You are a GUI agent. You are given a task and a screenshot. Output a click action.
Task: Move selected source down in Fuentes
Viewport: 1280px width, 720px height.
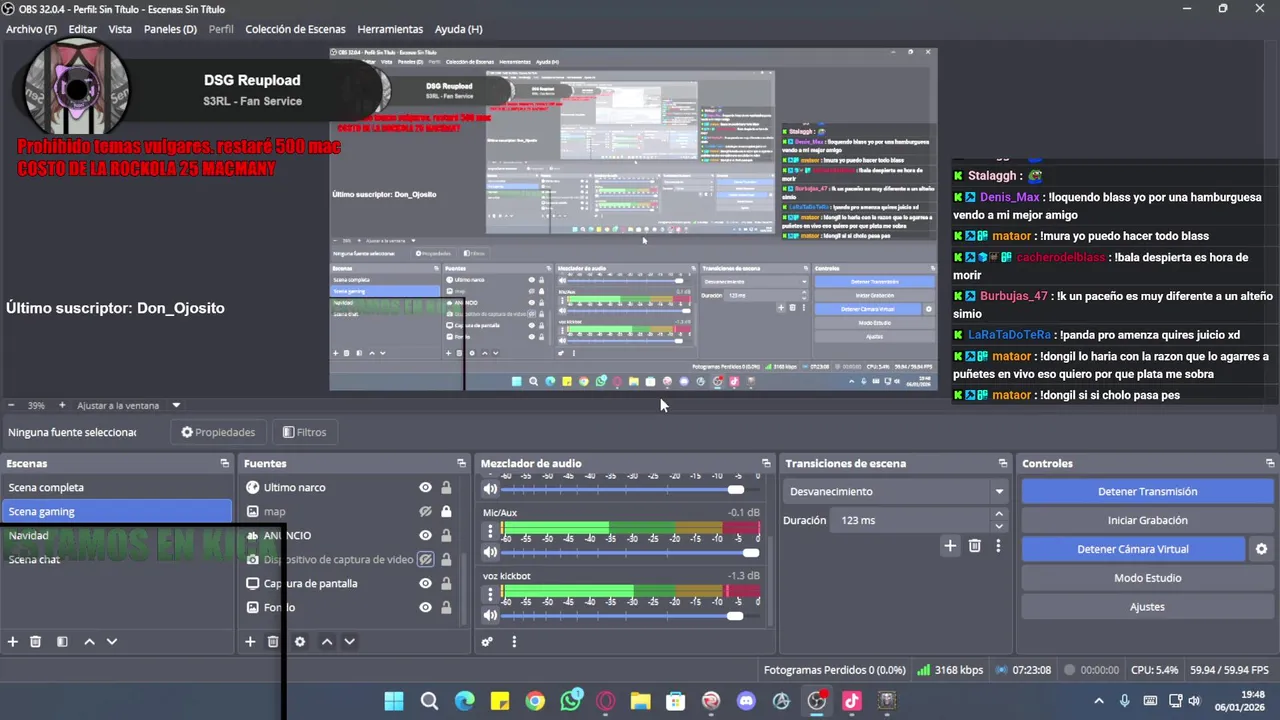click(x=349, y=641)
